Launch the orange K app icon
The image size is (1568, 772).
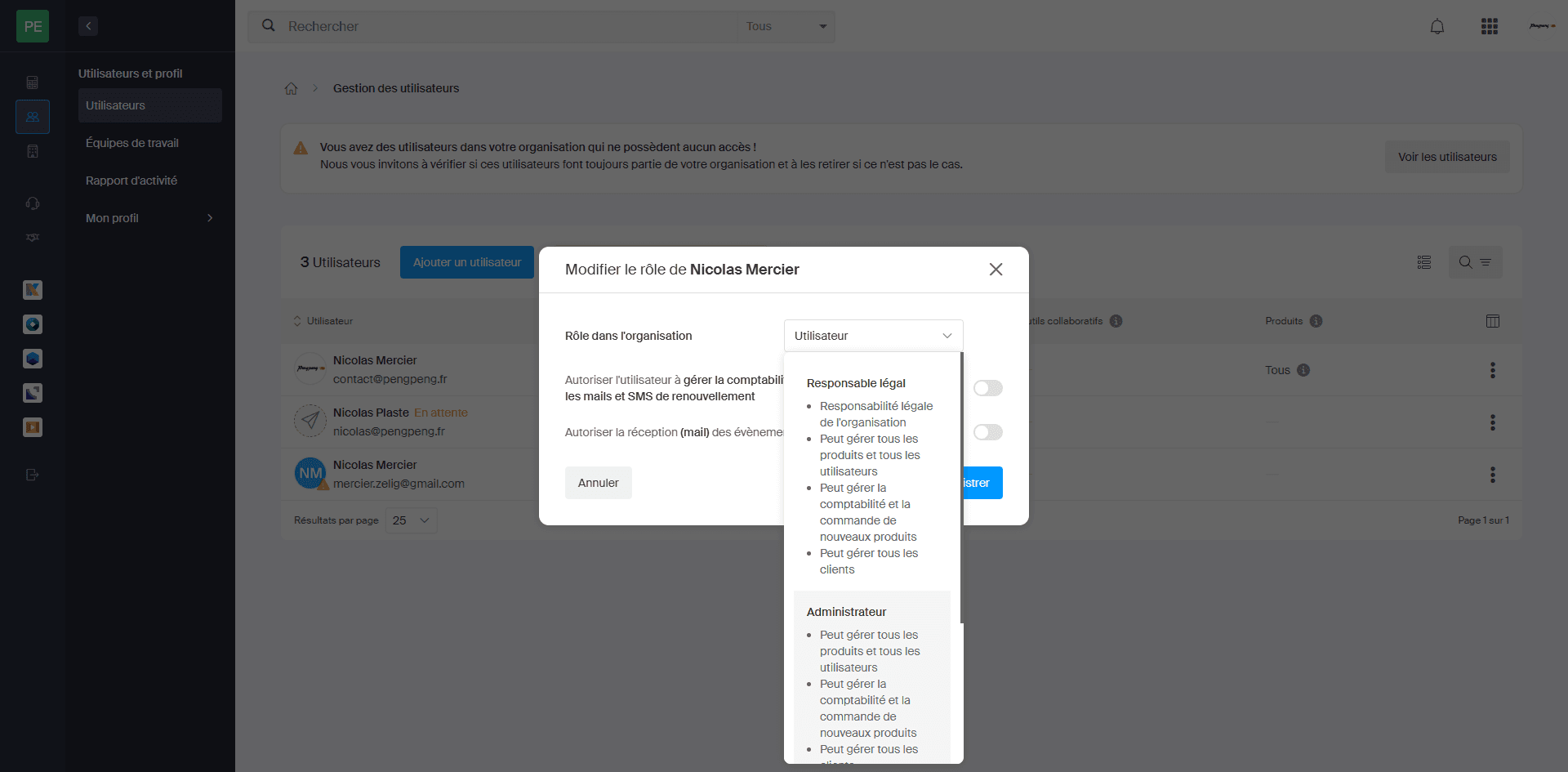(x=33, y=290)
